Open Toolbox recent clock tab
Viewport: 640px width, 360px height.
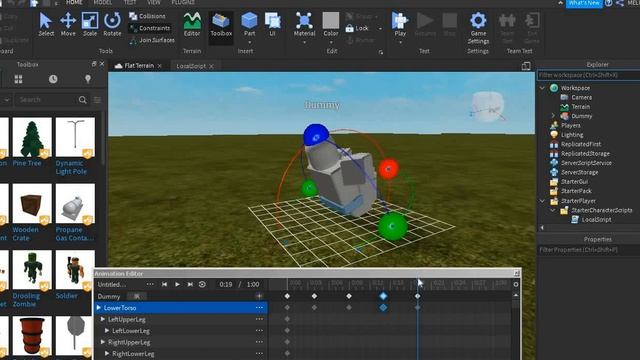(x=53, y=79)
